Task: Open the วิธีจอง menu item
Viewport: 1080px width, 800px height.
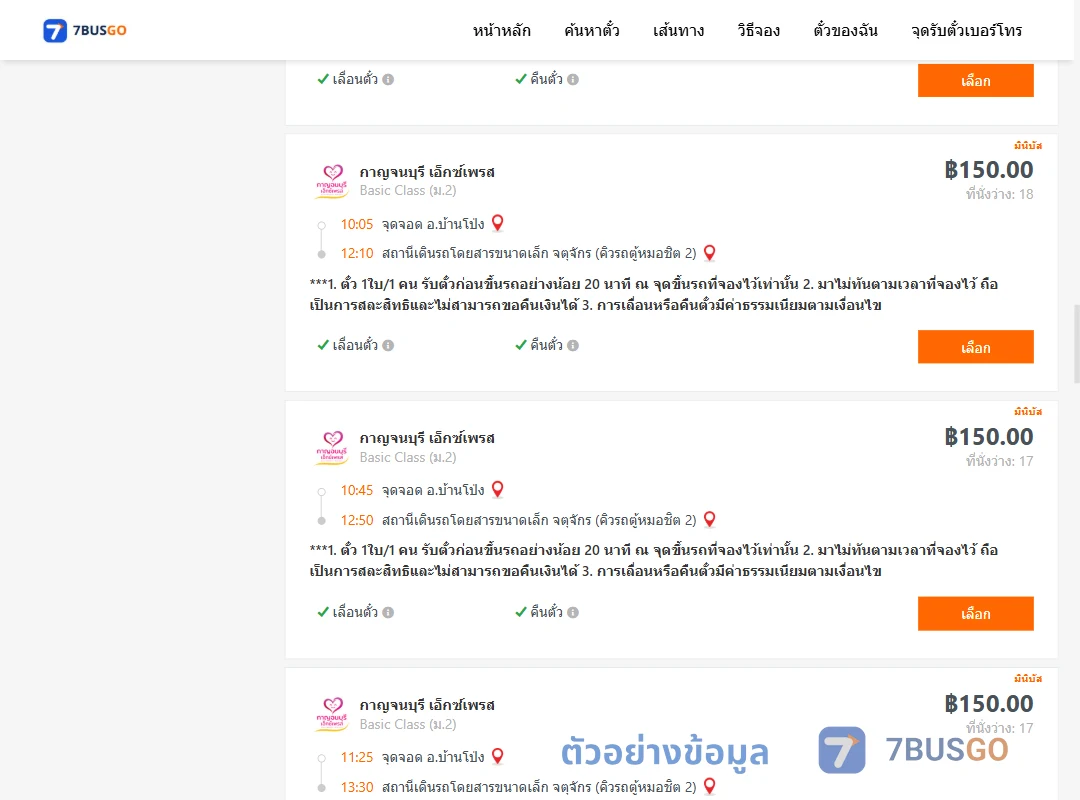Action: click(758, 30)
